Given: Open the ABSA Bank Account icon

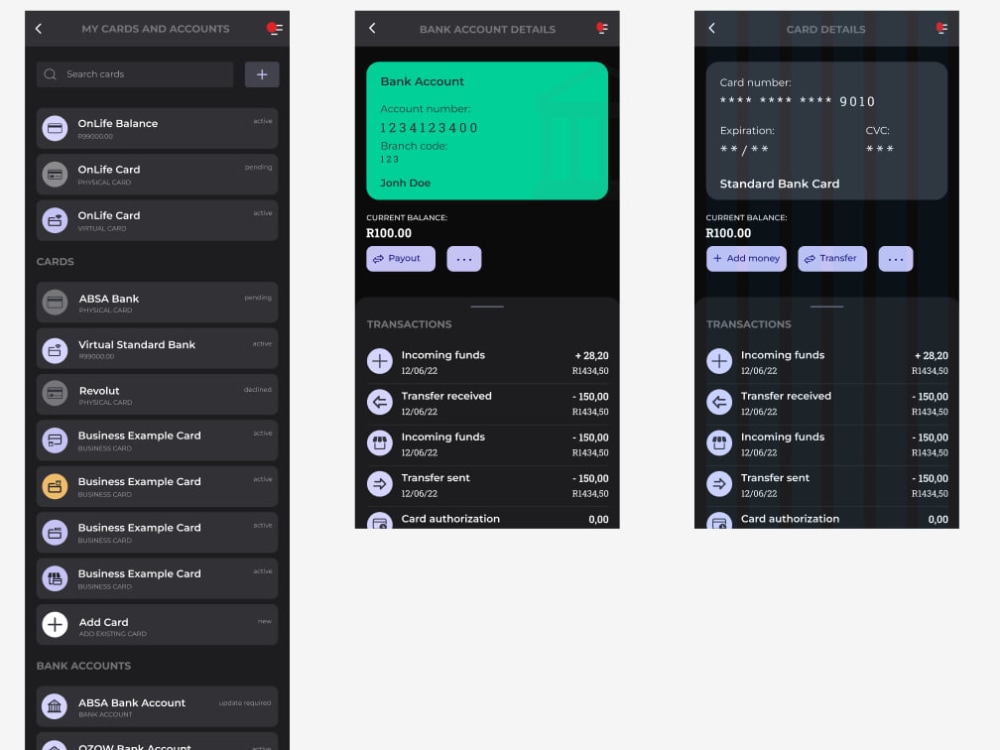Looking at the screenshot, I should [55, 706].
